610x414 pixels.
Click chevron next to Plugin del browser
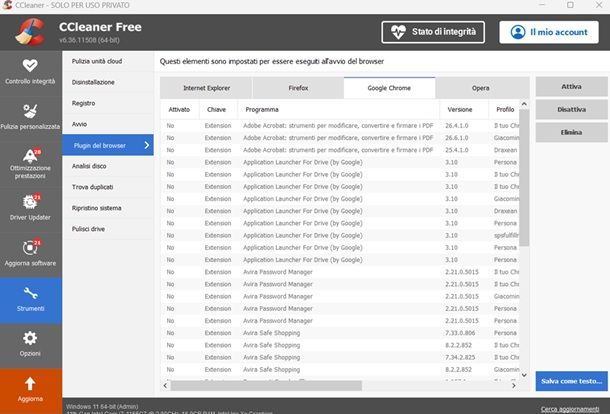(x=147, y=145)
